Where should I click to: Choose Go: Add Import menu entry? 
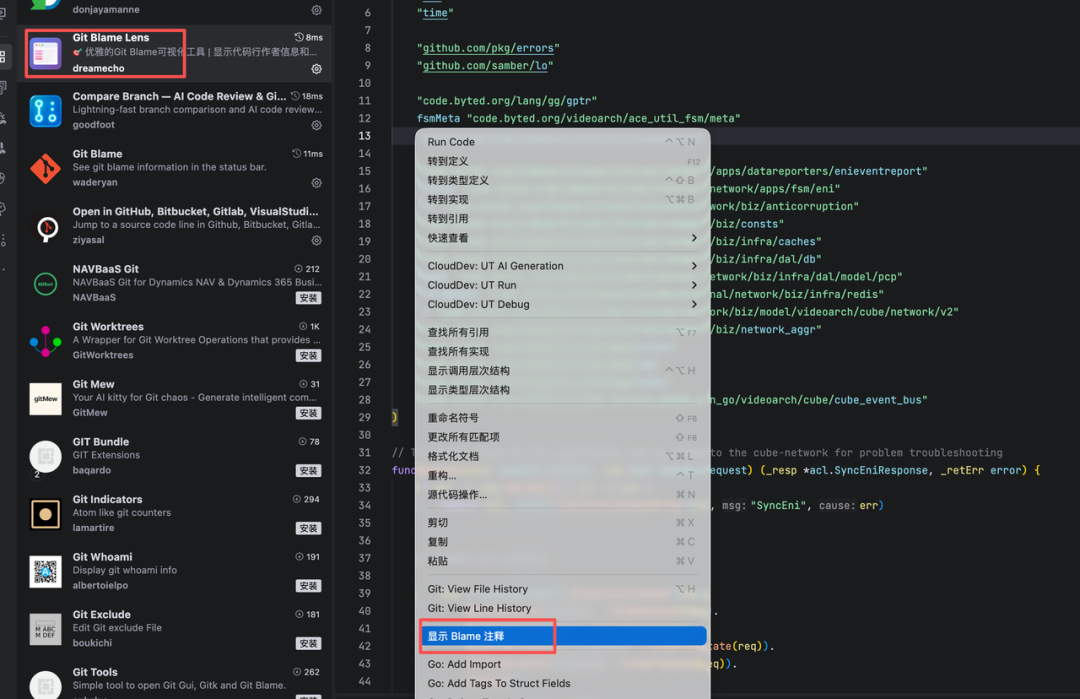[563, 665]
